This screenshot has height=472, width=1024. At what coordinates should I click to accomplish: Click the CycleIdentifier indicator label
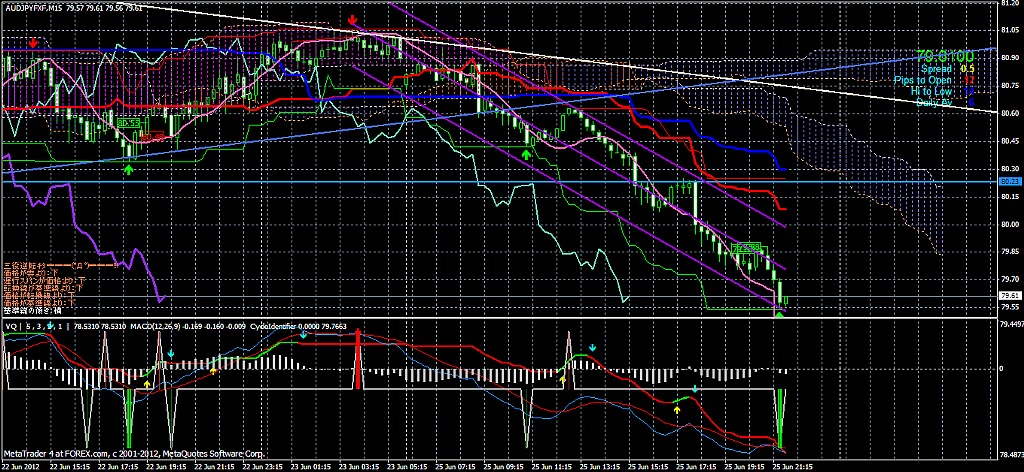pyautogui.click(x=298, y=325)
